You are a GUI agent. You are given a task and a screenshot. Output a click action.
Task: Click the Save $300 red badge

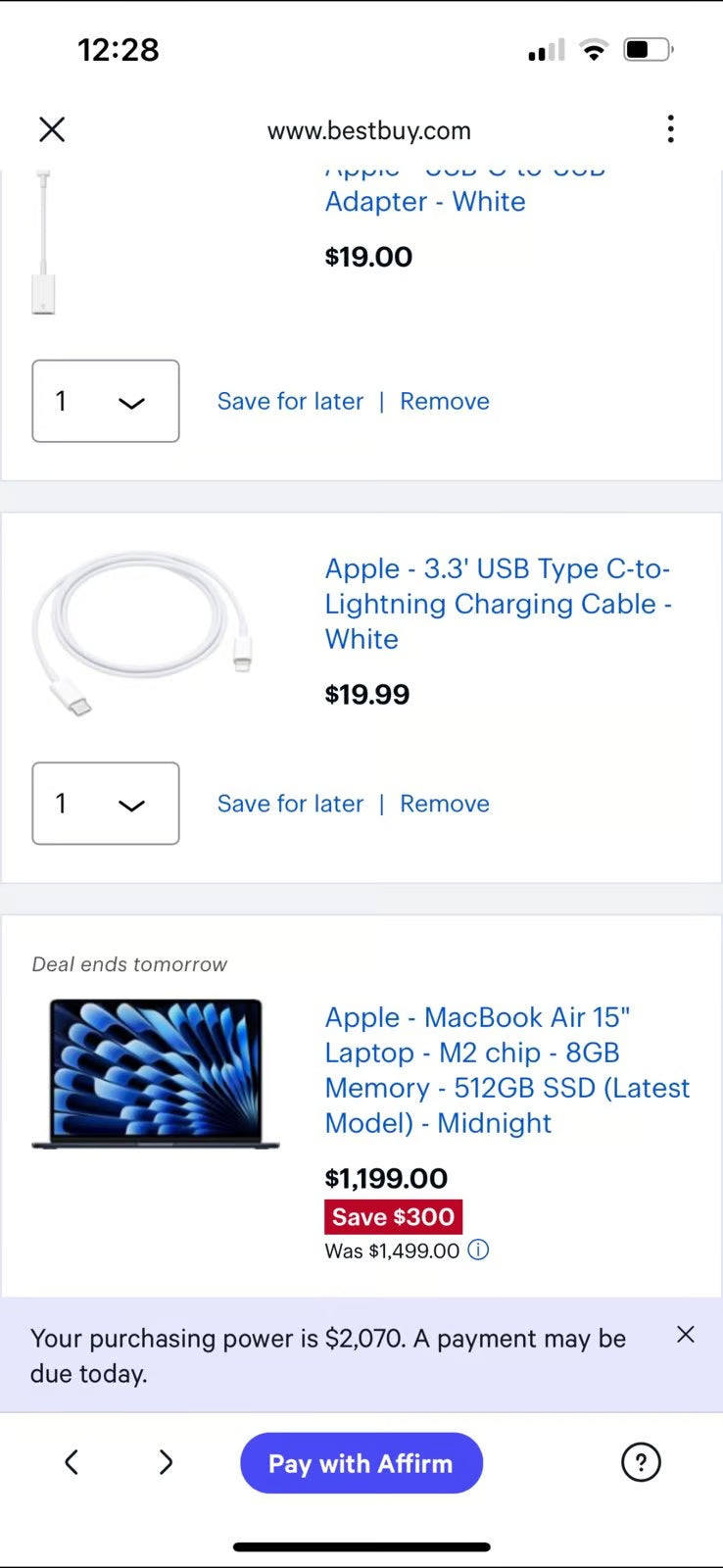393,1216
